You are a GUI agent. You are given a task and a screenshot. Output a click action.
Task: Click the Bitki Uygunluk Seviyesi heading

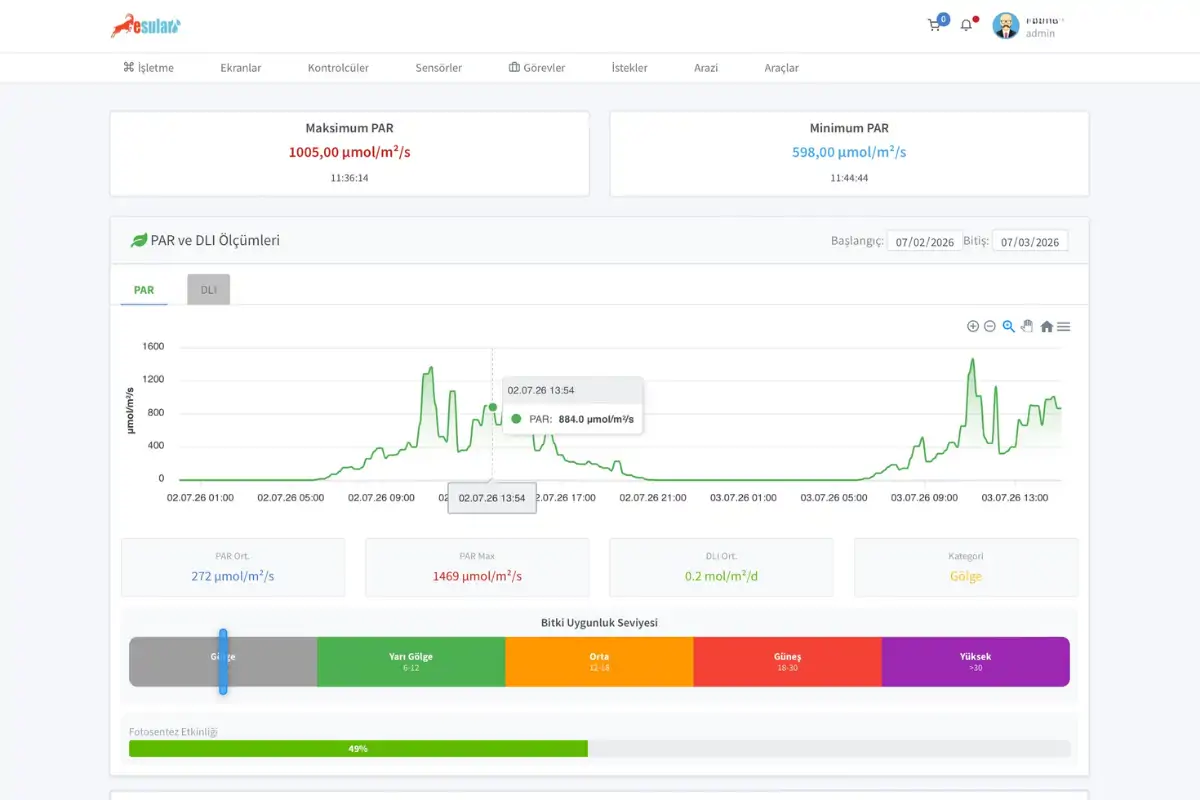tap(599, 622)
